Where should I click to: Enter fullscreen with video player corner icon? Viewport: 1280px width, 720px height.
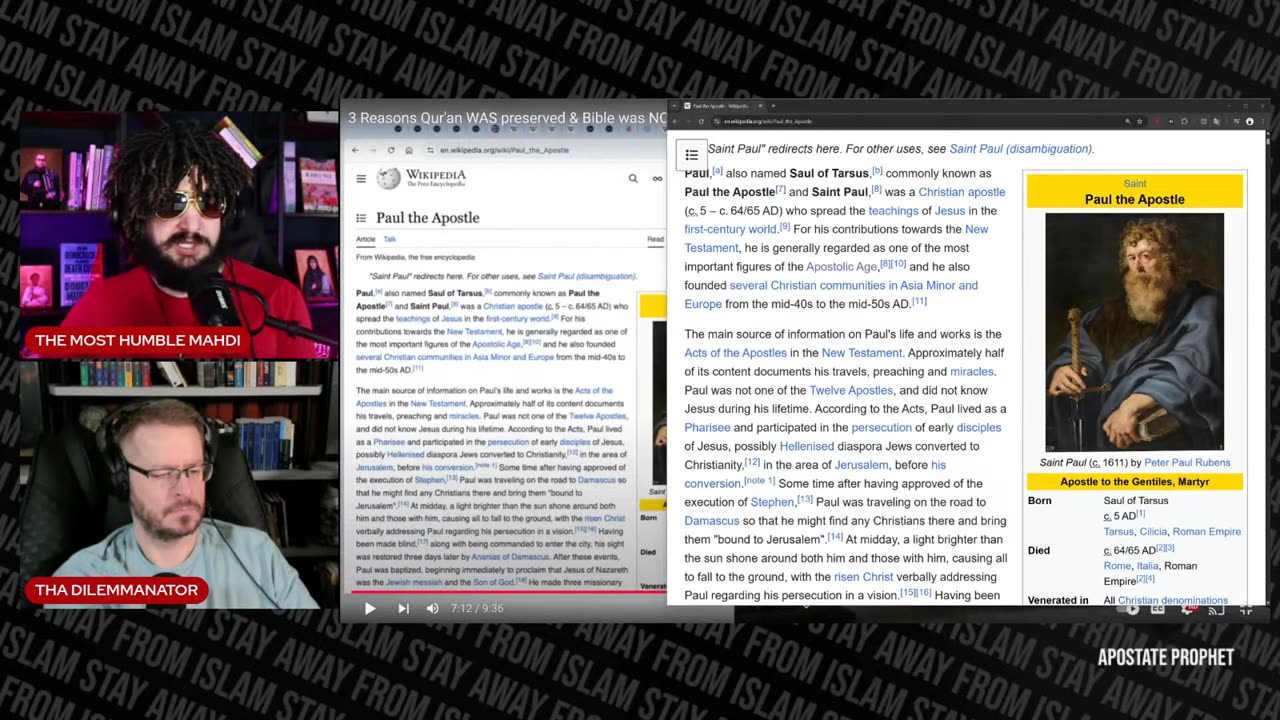point(1246,609)
